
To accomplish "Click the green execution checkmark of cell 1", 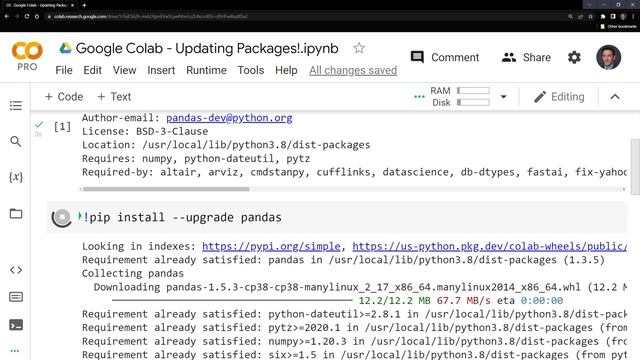I will tap(39, 124).
